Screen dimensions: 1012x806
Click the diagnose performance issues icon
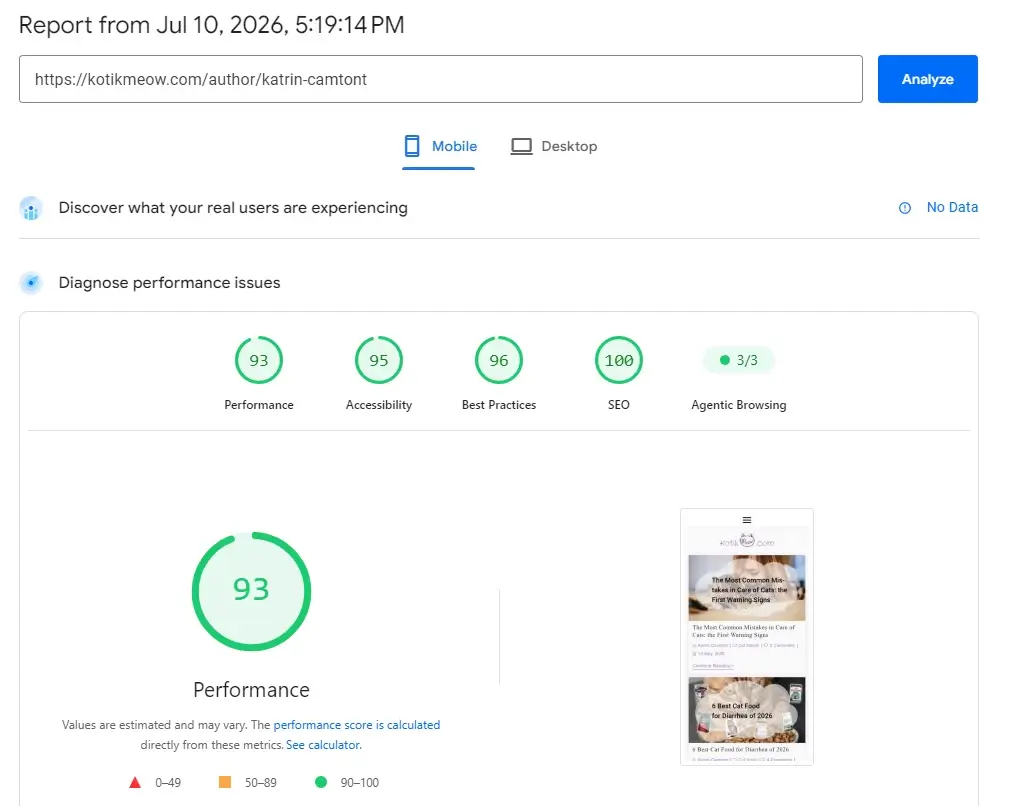31,283
